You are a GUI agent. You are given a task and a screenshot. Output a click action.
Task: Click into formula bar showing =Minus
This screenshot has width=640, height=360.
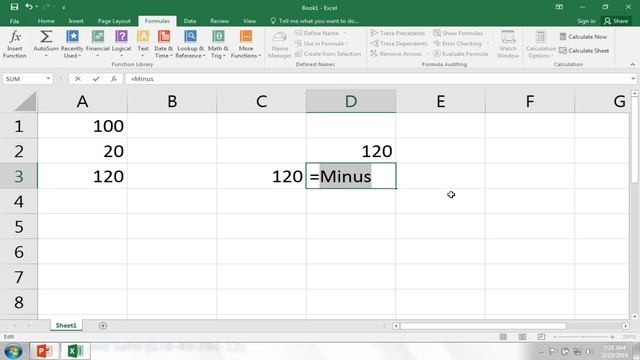[377, 79]
